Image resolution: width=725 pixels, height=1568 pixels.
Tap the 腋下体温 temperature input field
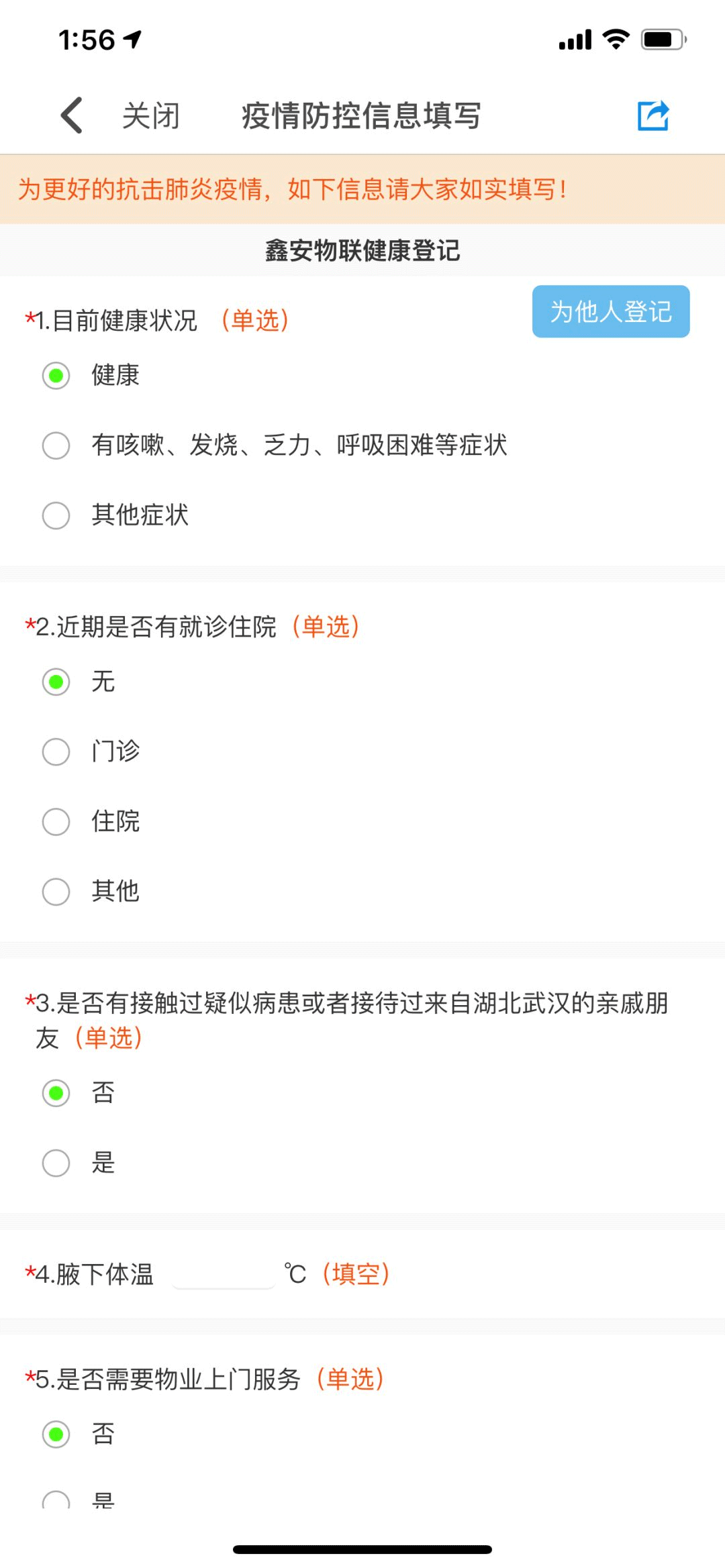224,1273
